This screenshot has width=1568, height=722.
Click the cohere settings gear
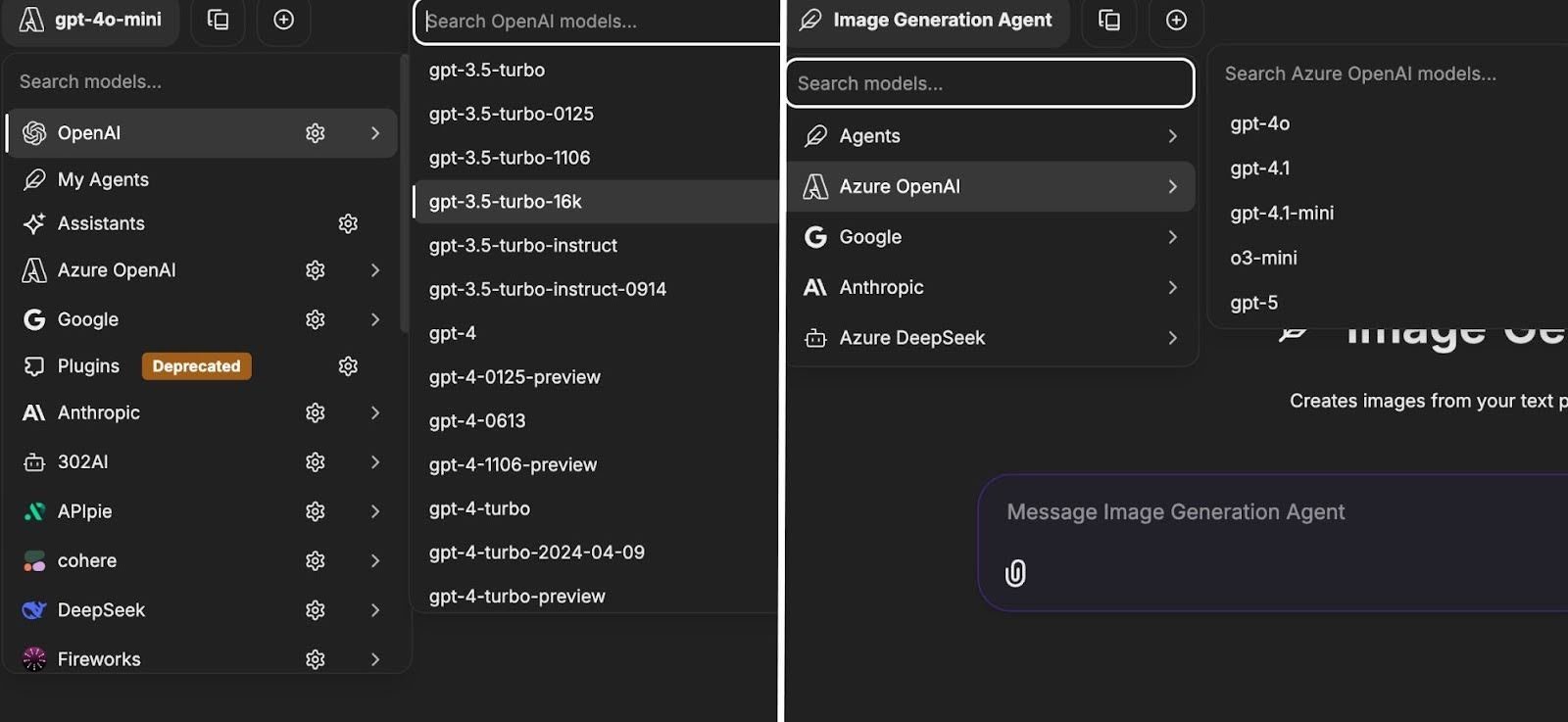point(315,561)
